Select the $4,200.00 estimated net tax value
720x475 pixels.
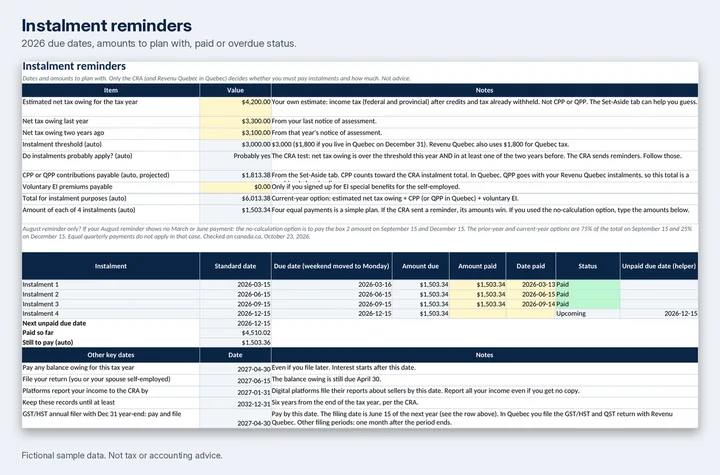tap(236, 106)
